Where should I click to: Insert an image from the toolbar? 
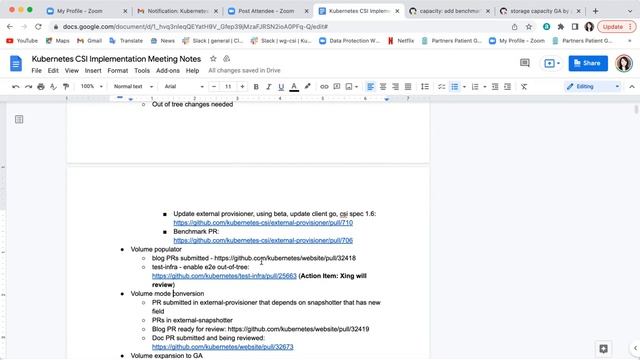(349, 87)
